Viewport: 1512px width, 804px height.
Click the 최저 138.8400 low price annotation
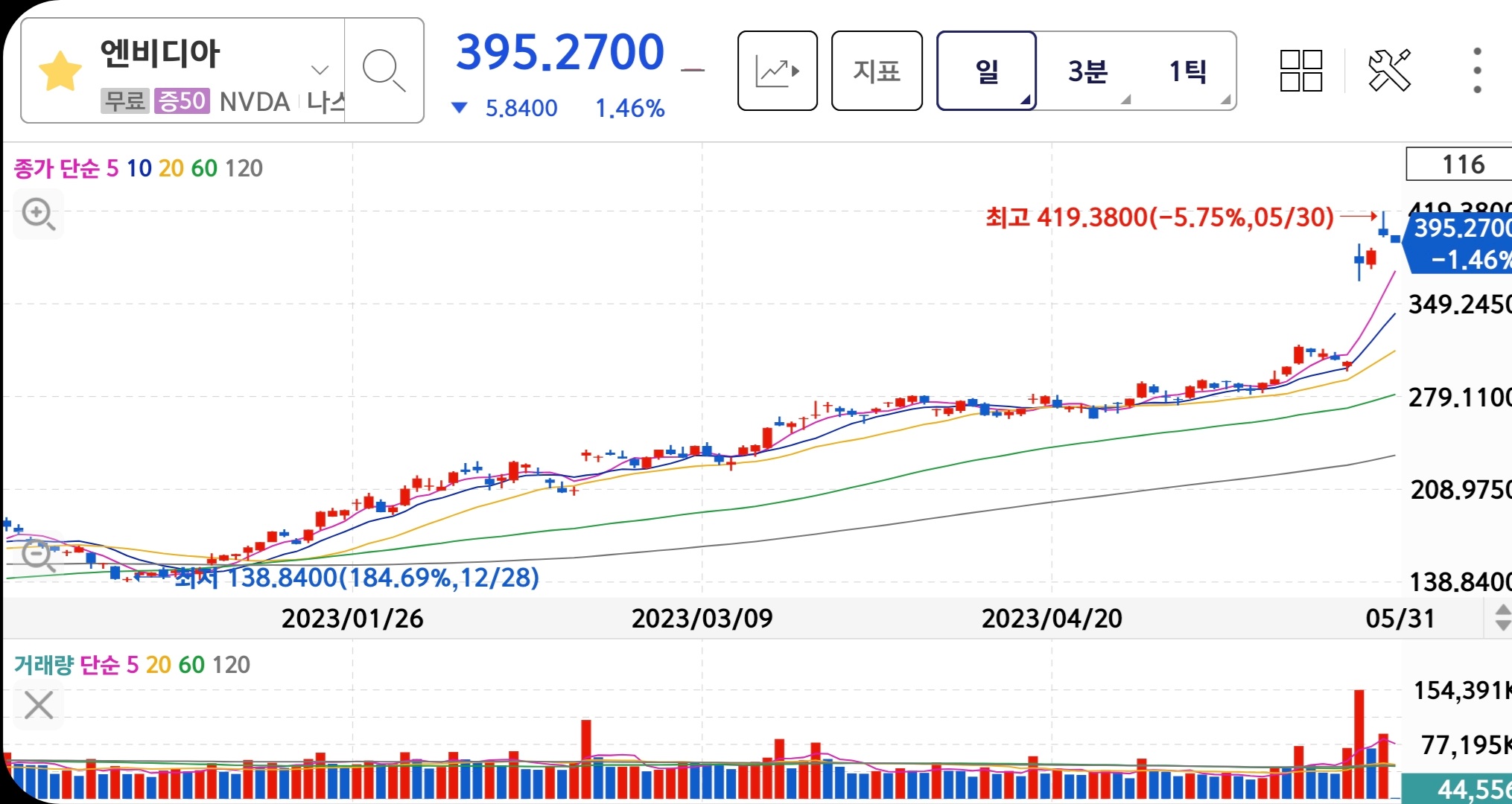357,578
